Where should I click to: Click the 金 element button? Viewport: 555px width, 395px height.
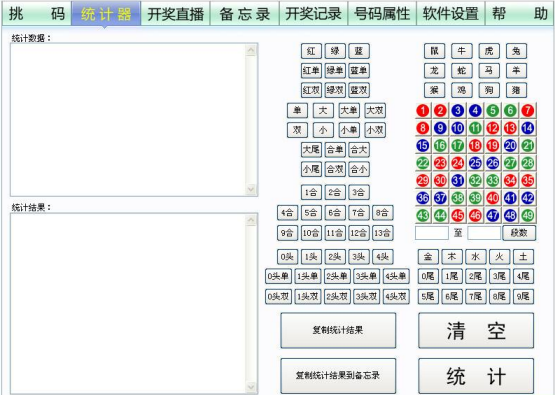[x=428, y=257]
